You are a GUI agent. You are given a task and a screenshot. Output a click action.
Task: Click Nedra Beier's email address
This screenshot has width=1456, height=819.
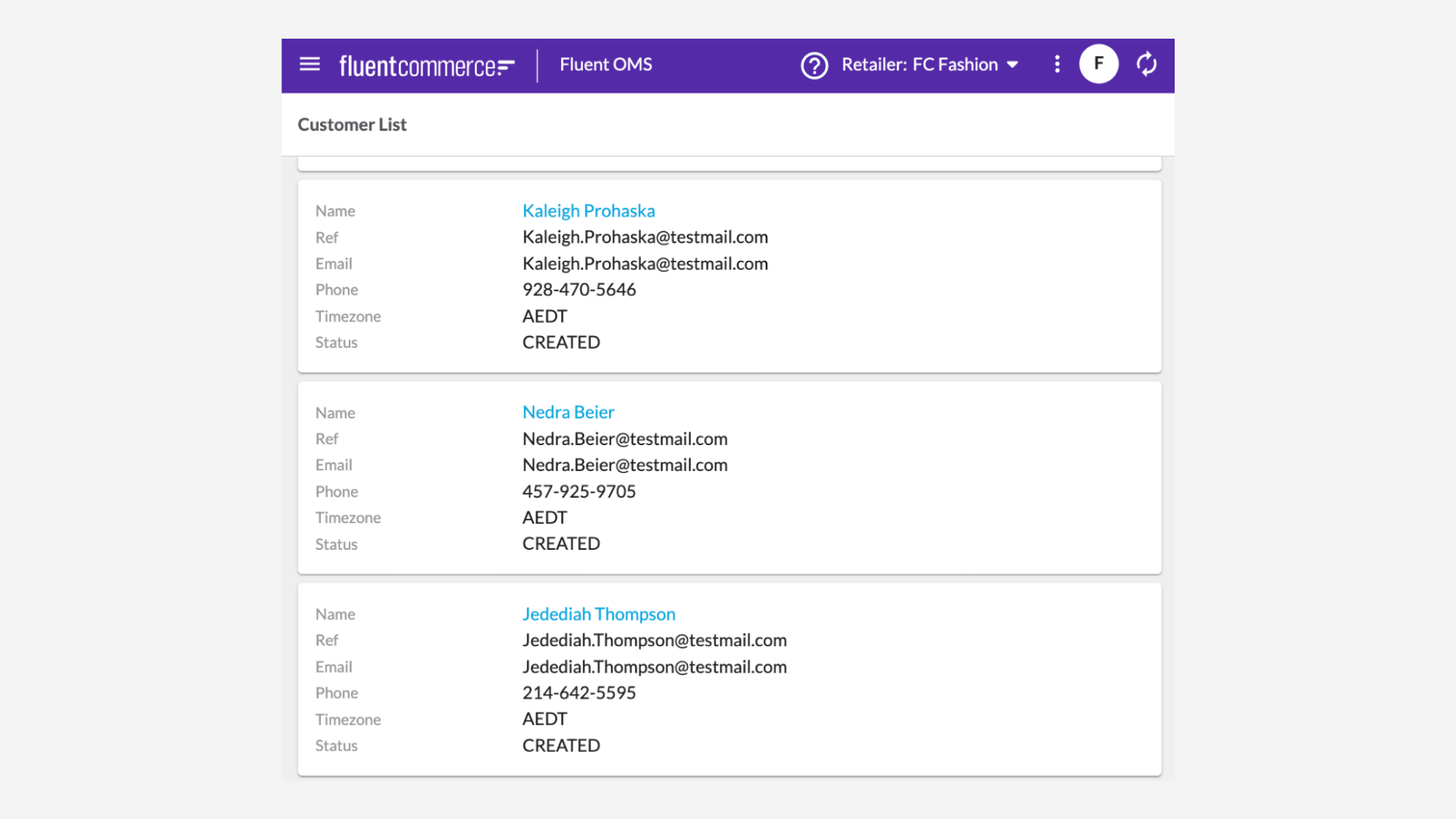pos(625,465)
